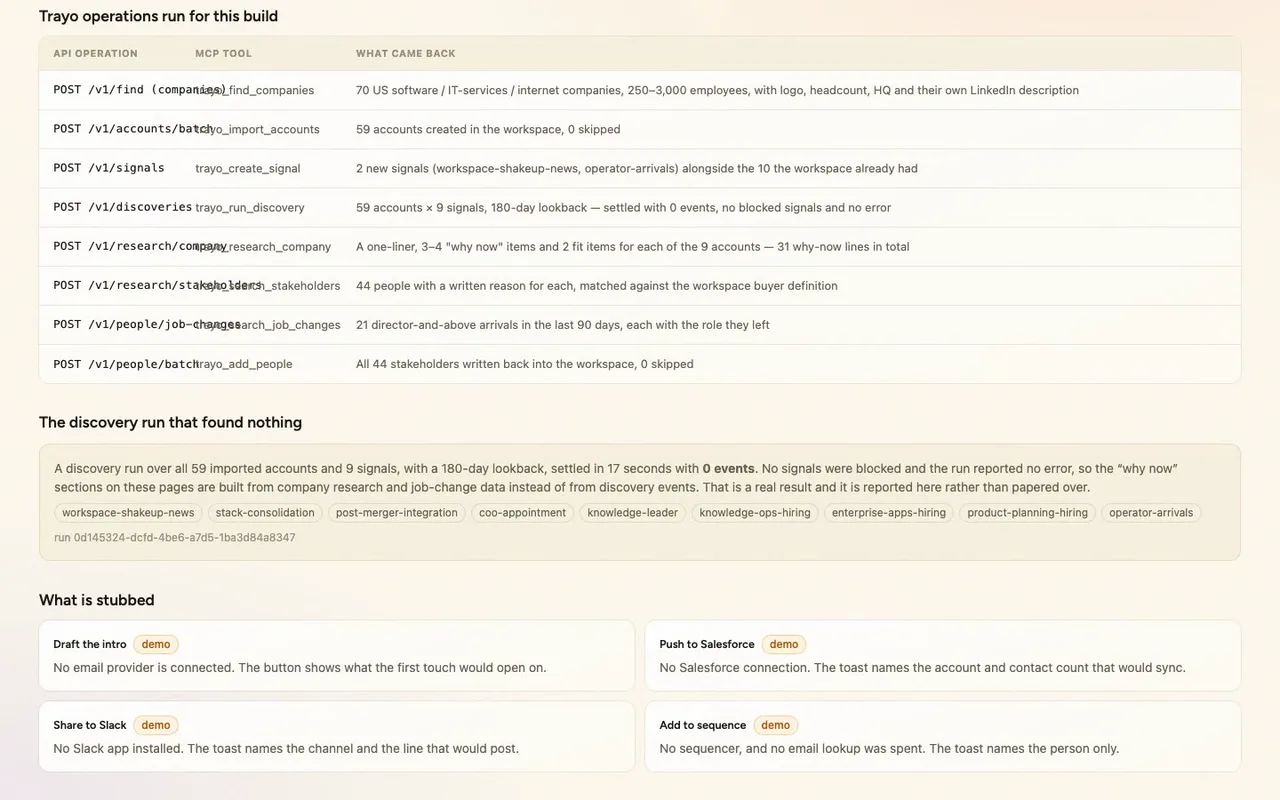Select the product-planning-hiring tag
The width and height of the screenshot is (1280, 800).
click(x=1027, y=513)
